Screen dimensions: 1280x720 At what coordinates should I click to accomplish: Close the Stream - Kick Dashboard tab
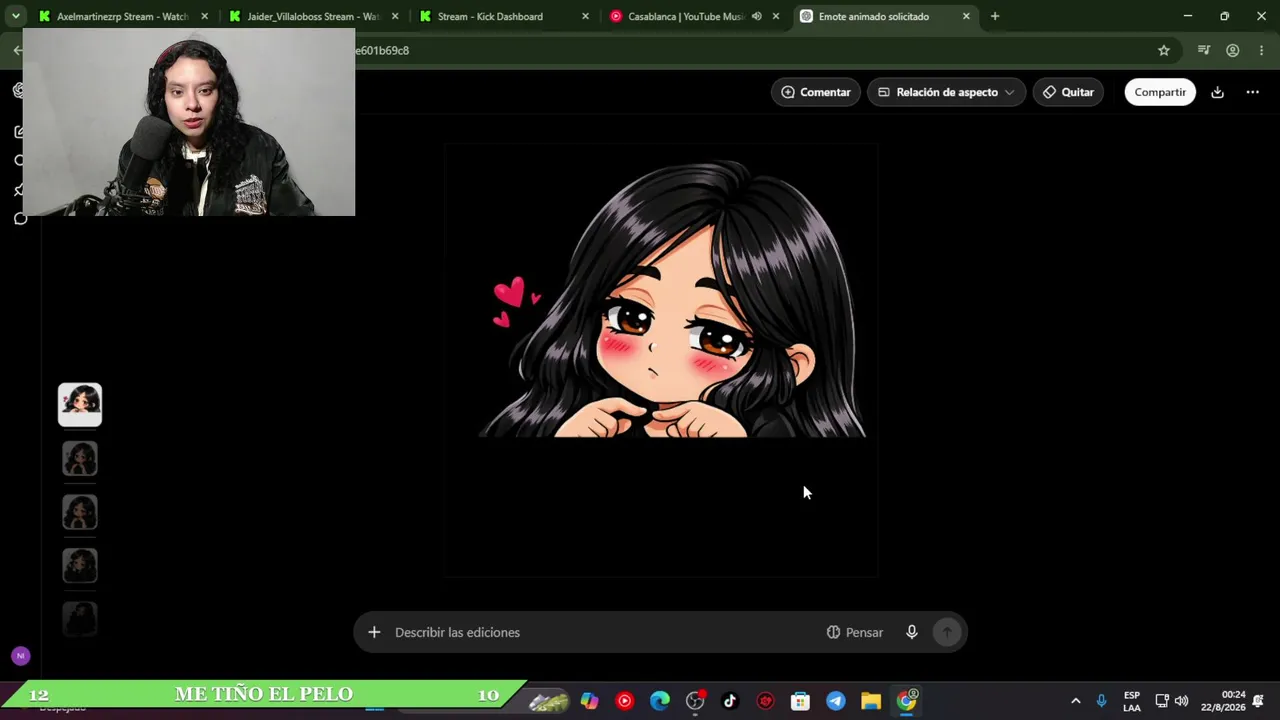pos(585,16)
